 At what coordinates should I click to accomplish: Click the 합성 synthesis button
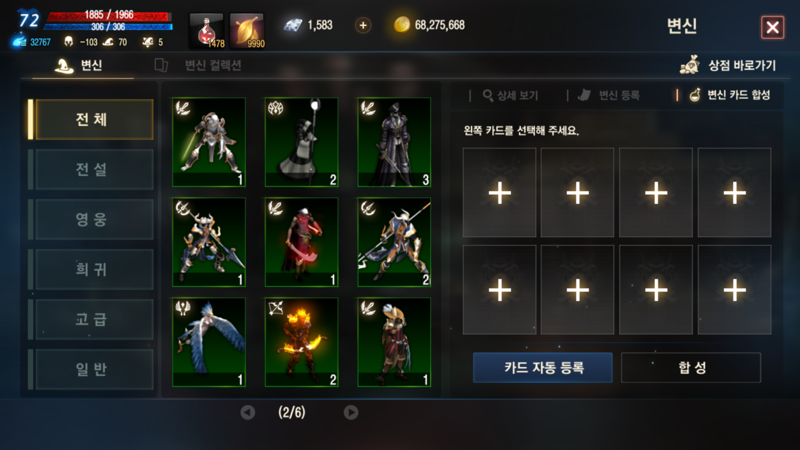tap(691, 367)
